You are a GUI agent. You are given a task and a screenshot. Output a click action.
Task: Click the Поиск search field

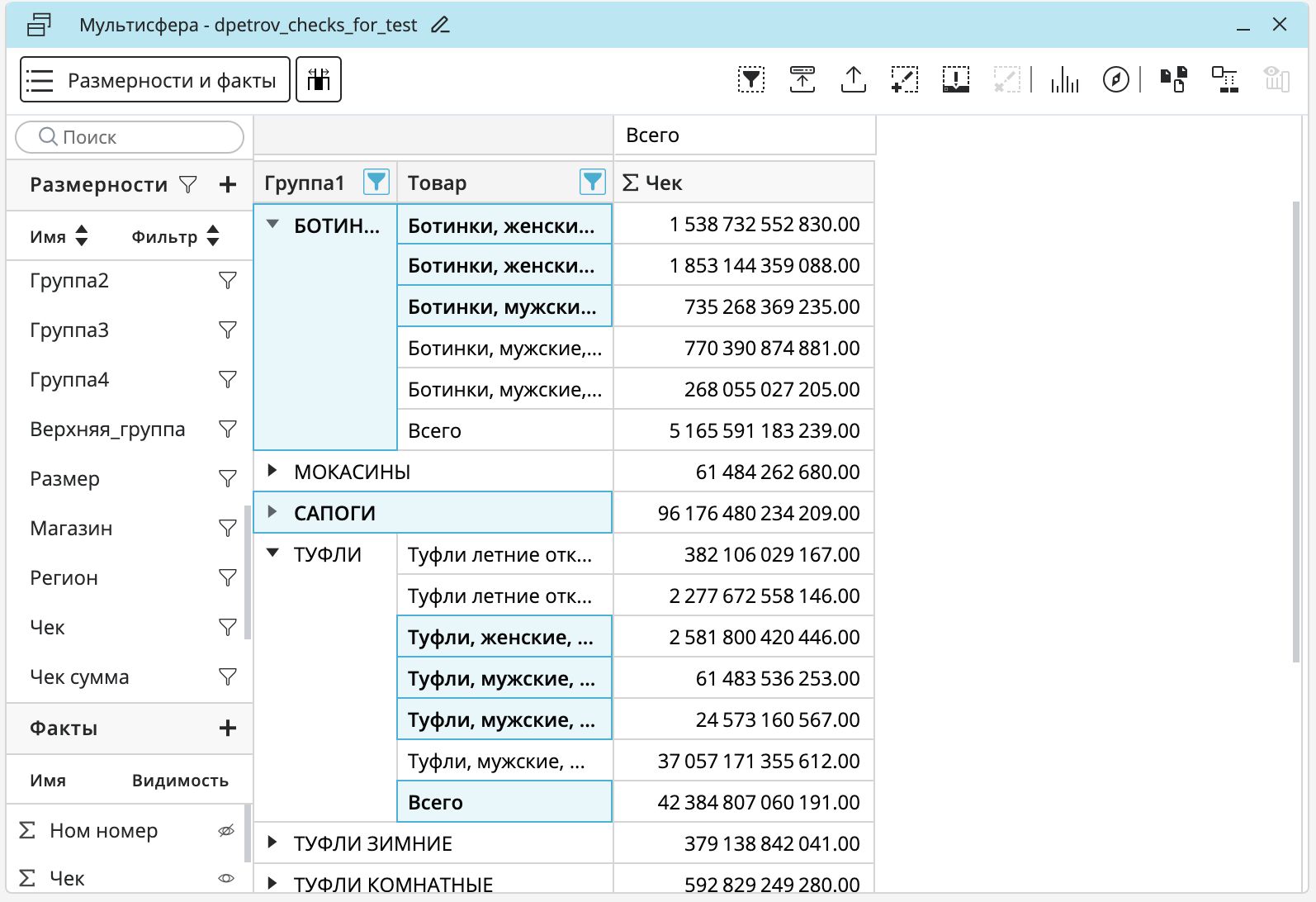point(130,137)
